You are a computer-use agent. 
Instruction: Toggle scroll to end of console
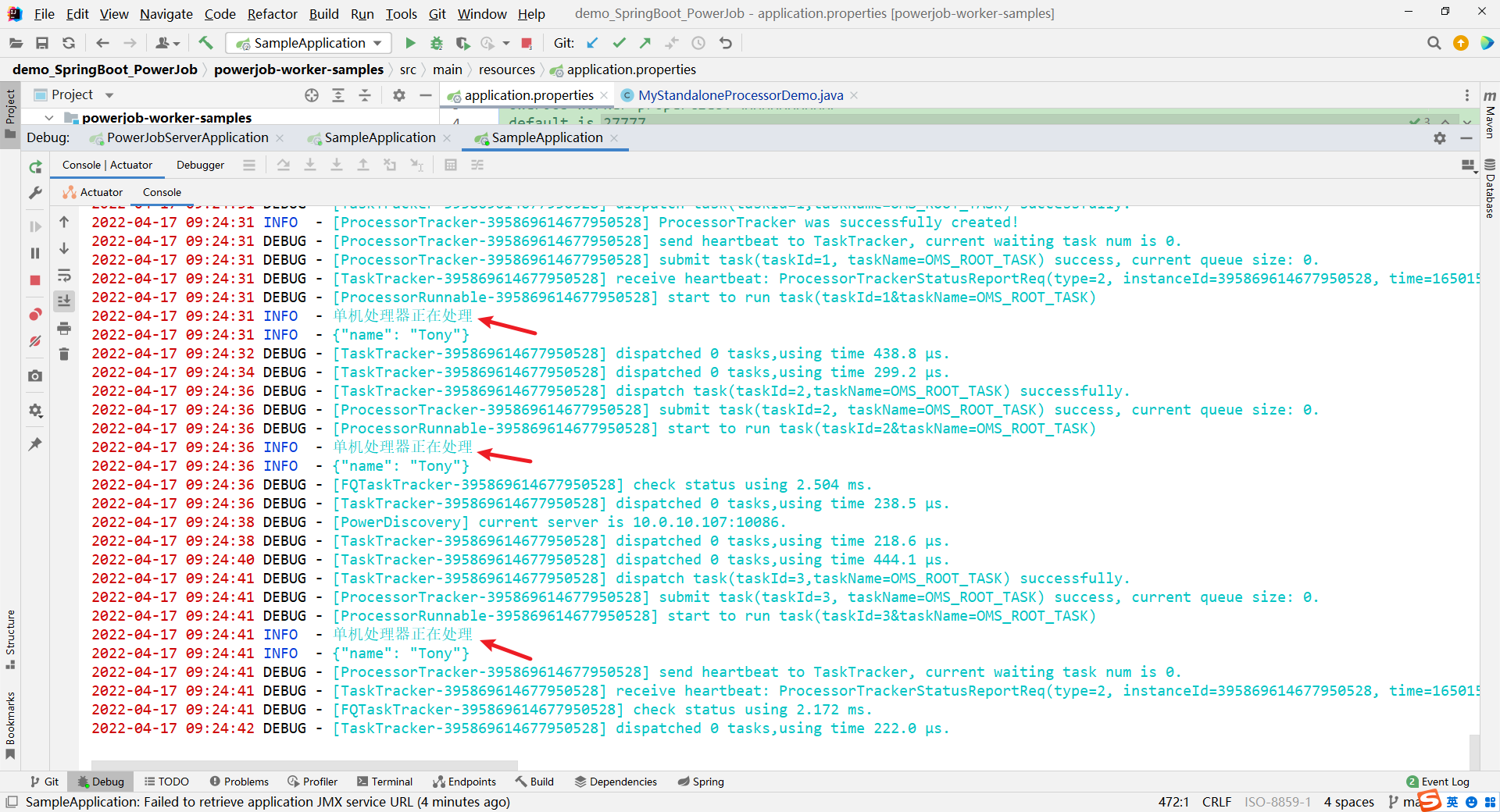pyautogui.click(x=64, y=301)
